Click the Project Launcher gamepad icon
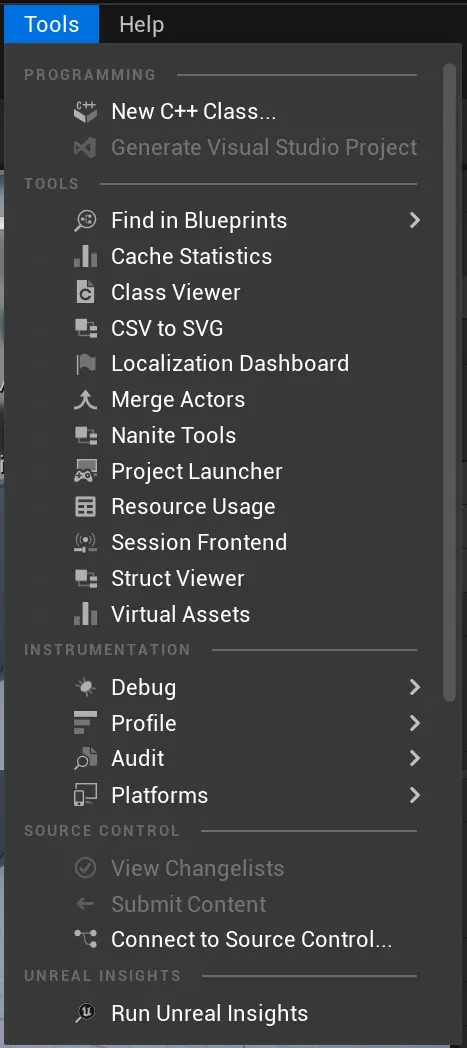The width and height of the screenshot is (467, 1048). pyautogui.click(x=86, y=472)
